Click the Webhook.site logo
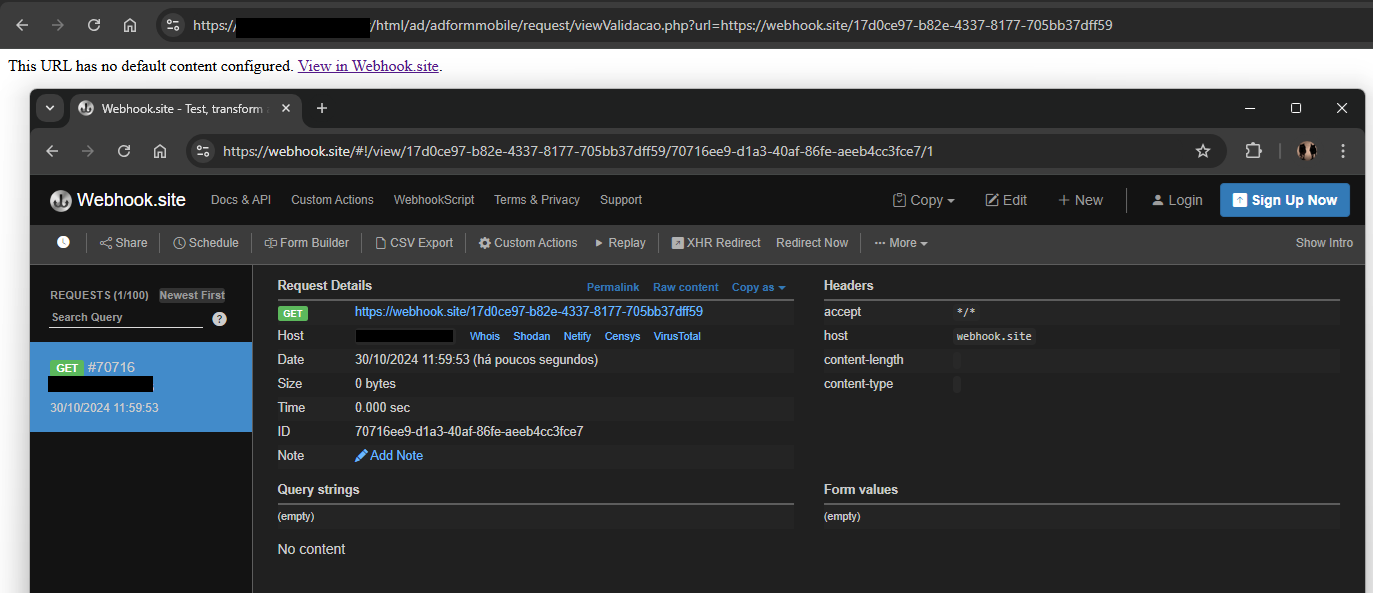This screenshot has height=593, width=1373. tap(118, 200)
